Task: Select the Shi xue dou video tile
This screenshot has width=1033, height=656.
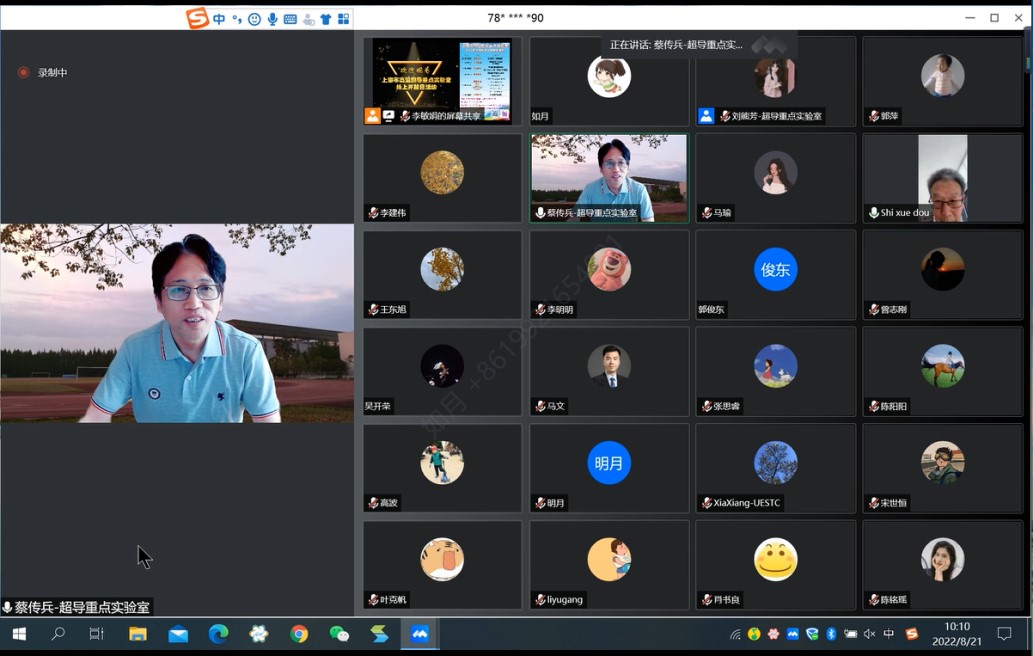Action: pyautogui.click(x=942, y=177)
